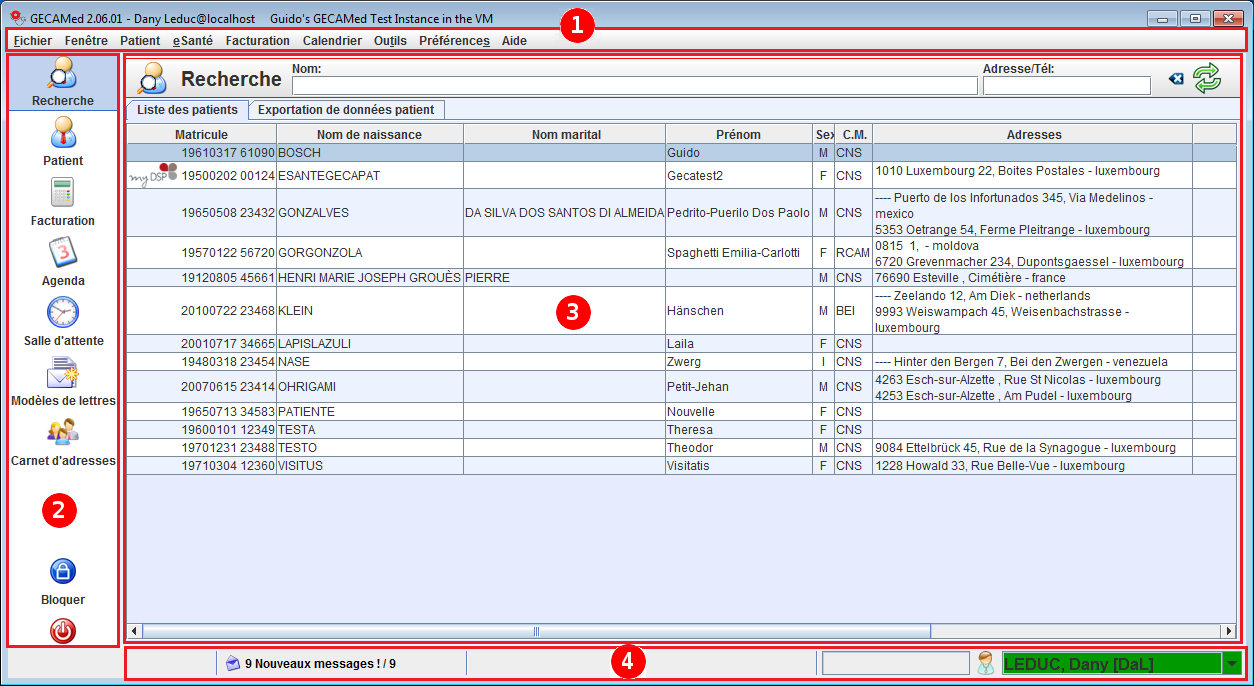Open the Facturation calculator icon
1254x686 pixels.
(62, 193)
